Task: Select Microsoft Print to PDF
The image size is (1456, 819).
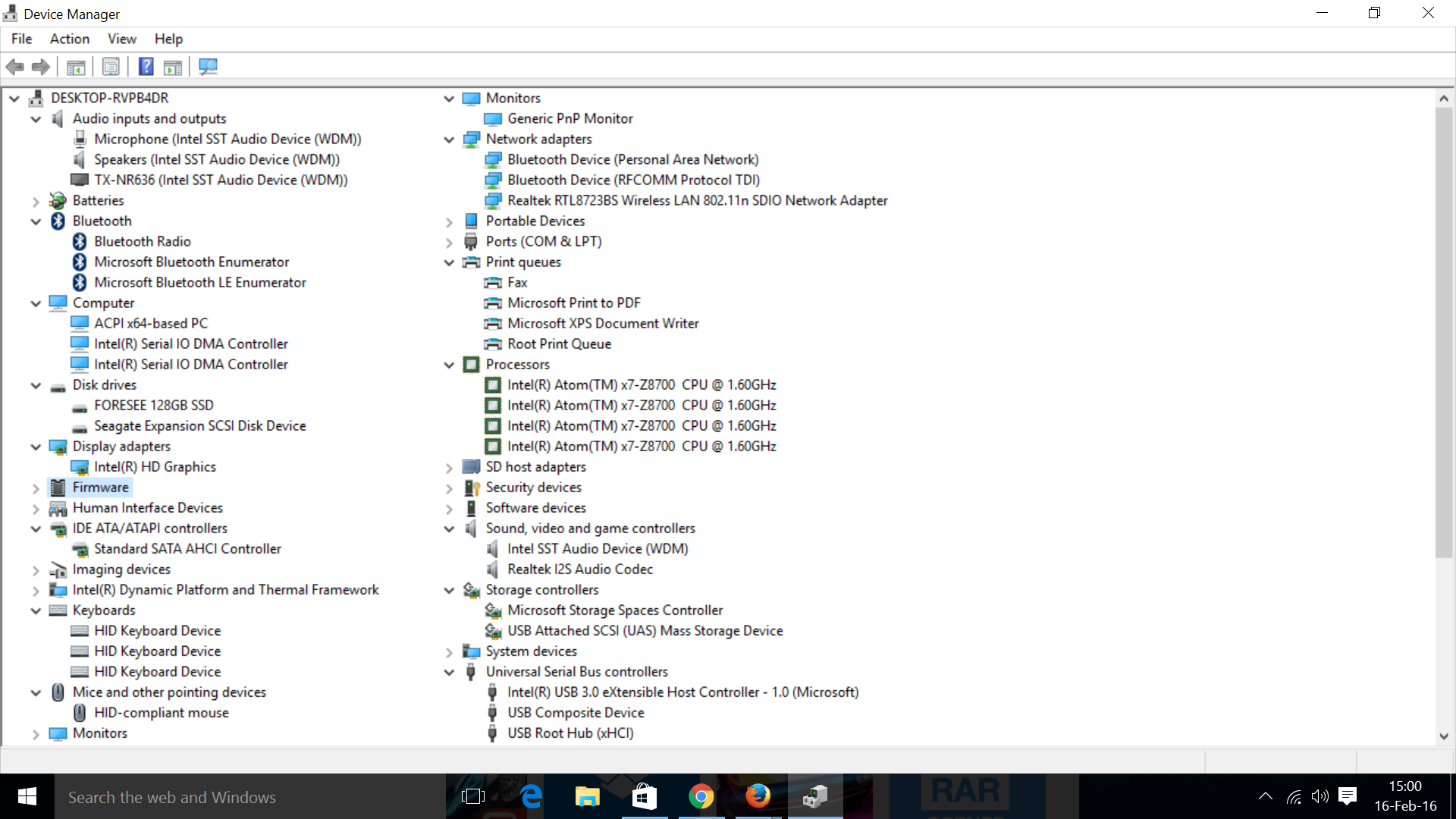Action: tap(574, 303)
